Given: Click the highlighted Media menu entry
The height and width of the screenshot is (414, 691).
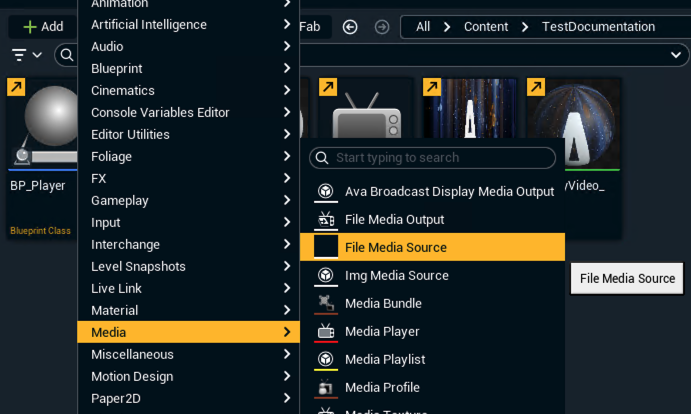Looking at the screenshot, I should pos(189,332).
